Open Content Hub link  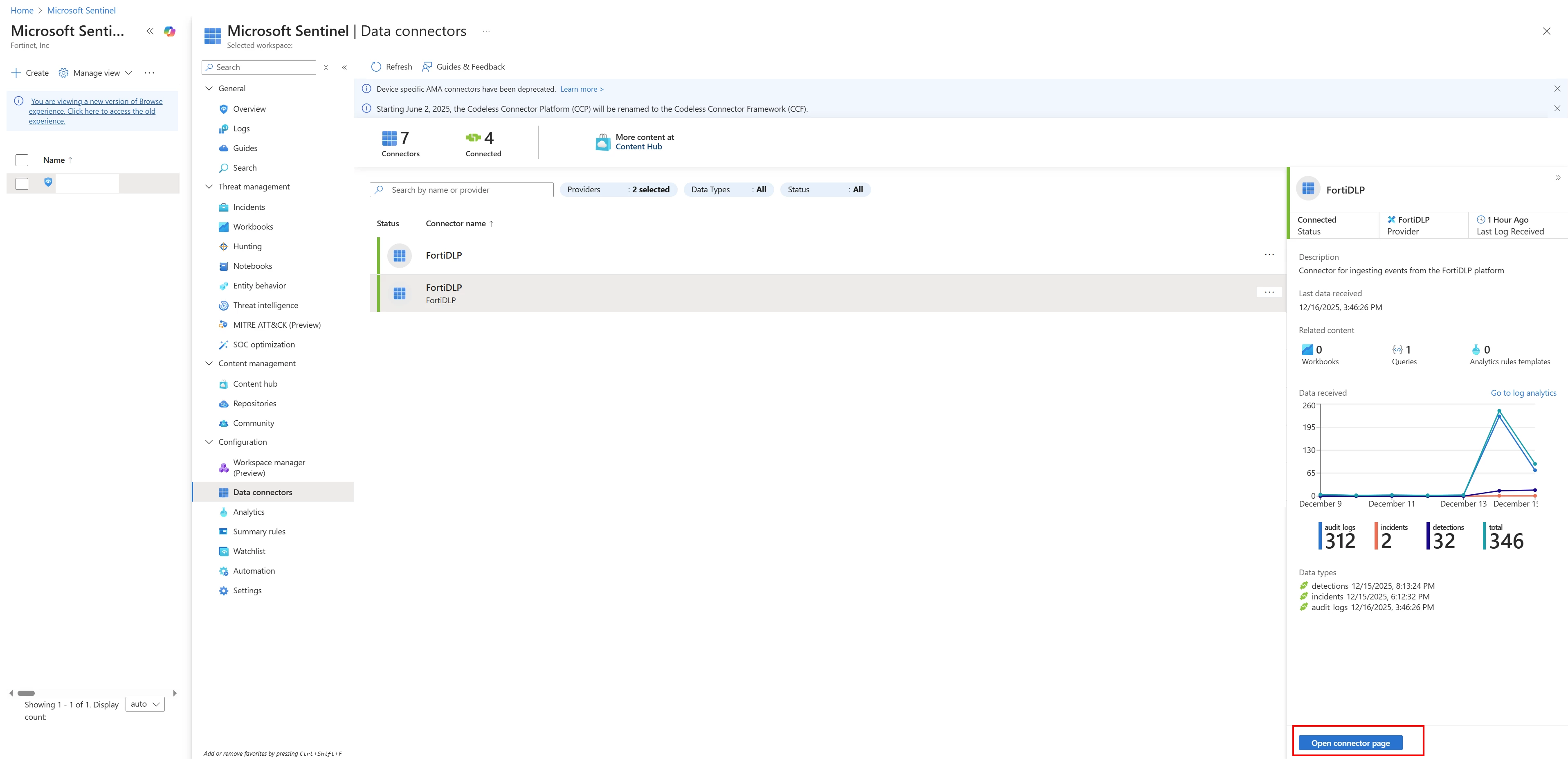pyautogui.click(x=638, y=147)
